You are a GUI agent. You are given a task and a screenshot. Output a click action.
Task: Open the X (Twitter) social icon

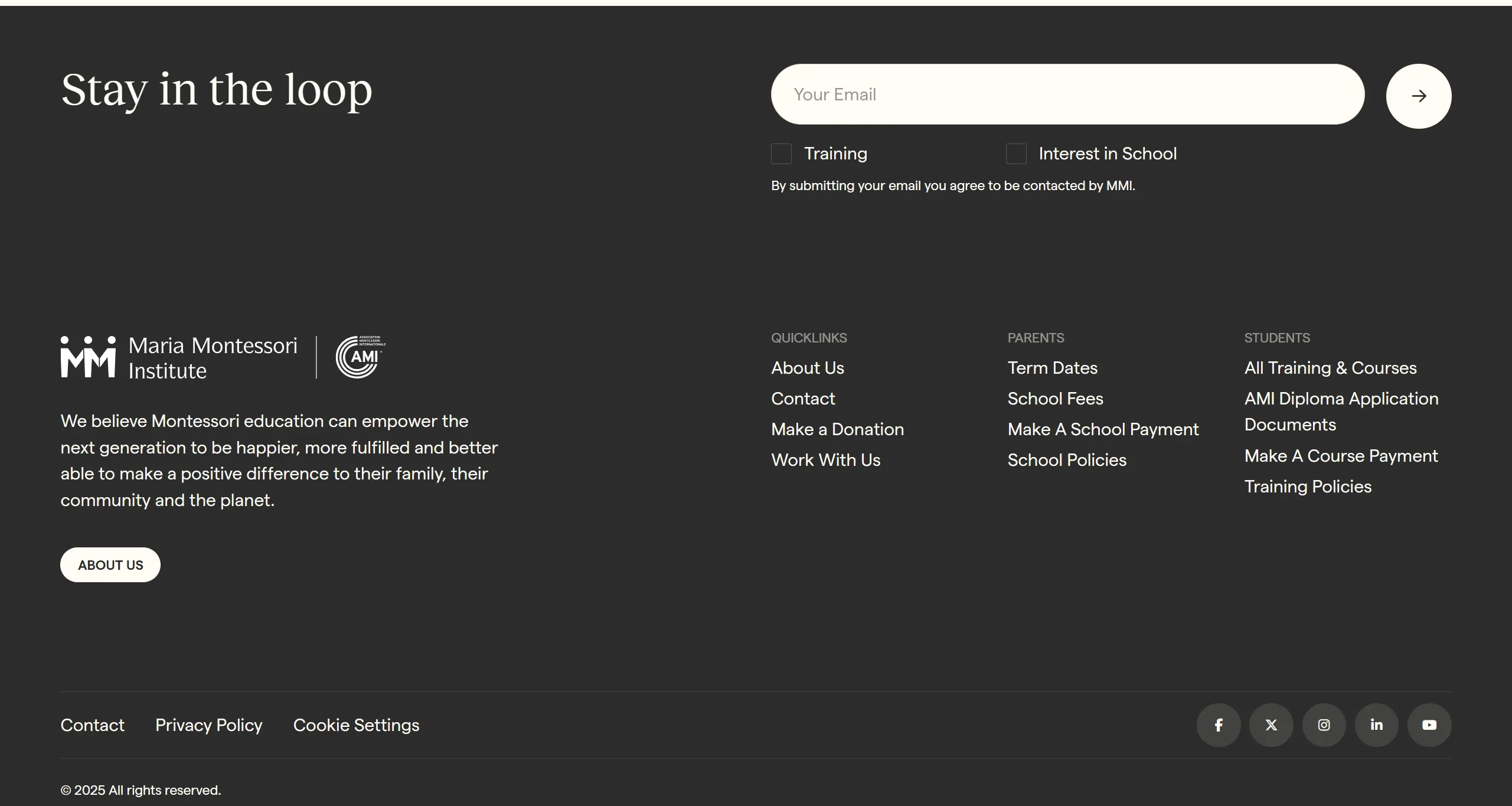[1271, 725]
